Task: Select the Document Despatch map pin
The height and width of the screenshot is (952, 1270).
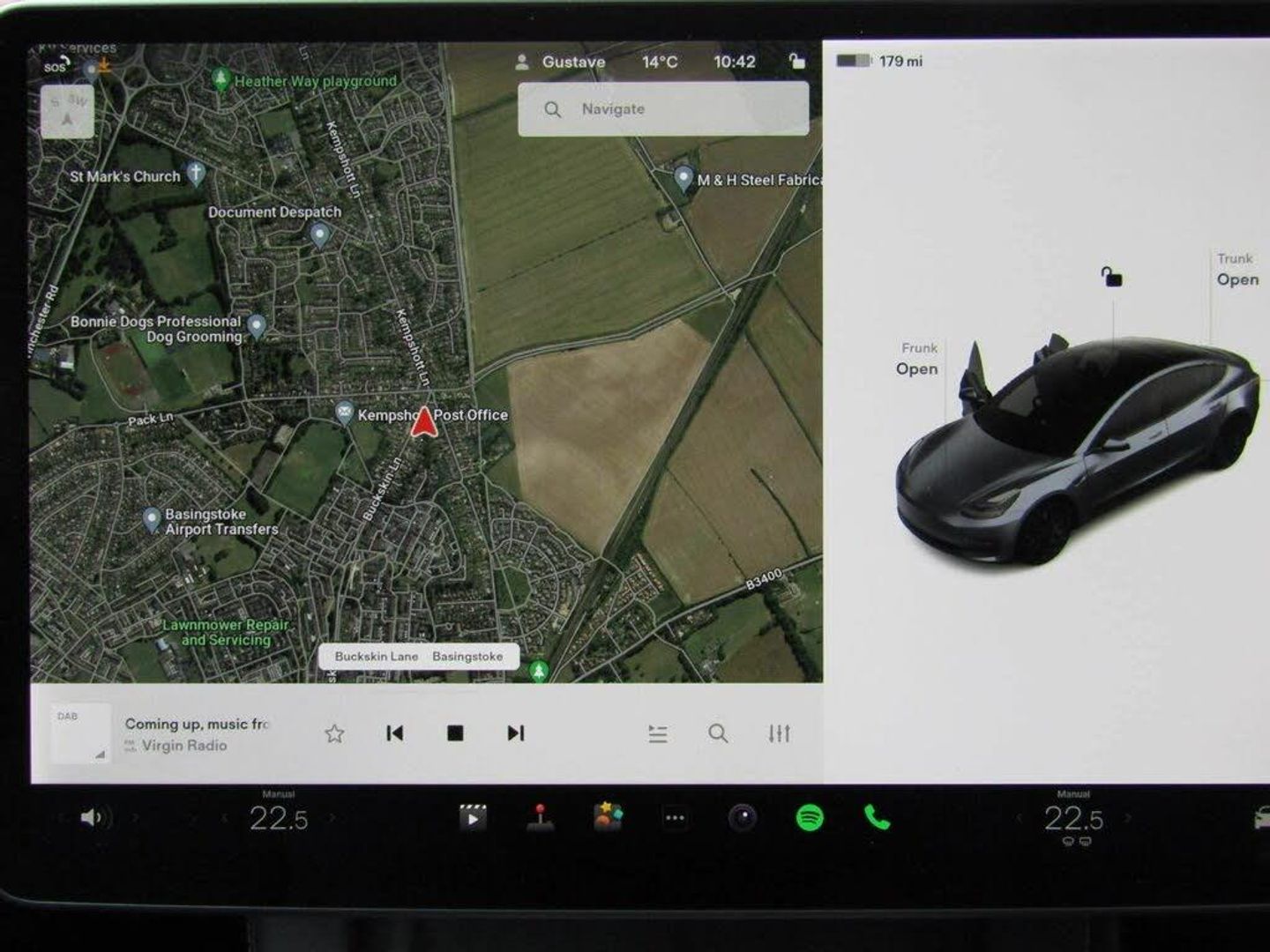Action: 320,234
